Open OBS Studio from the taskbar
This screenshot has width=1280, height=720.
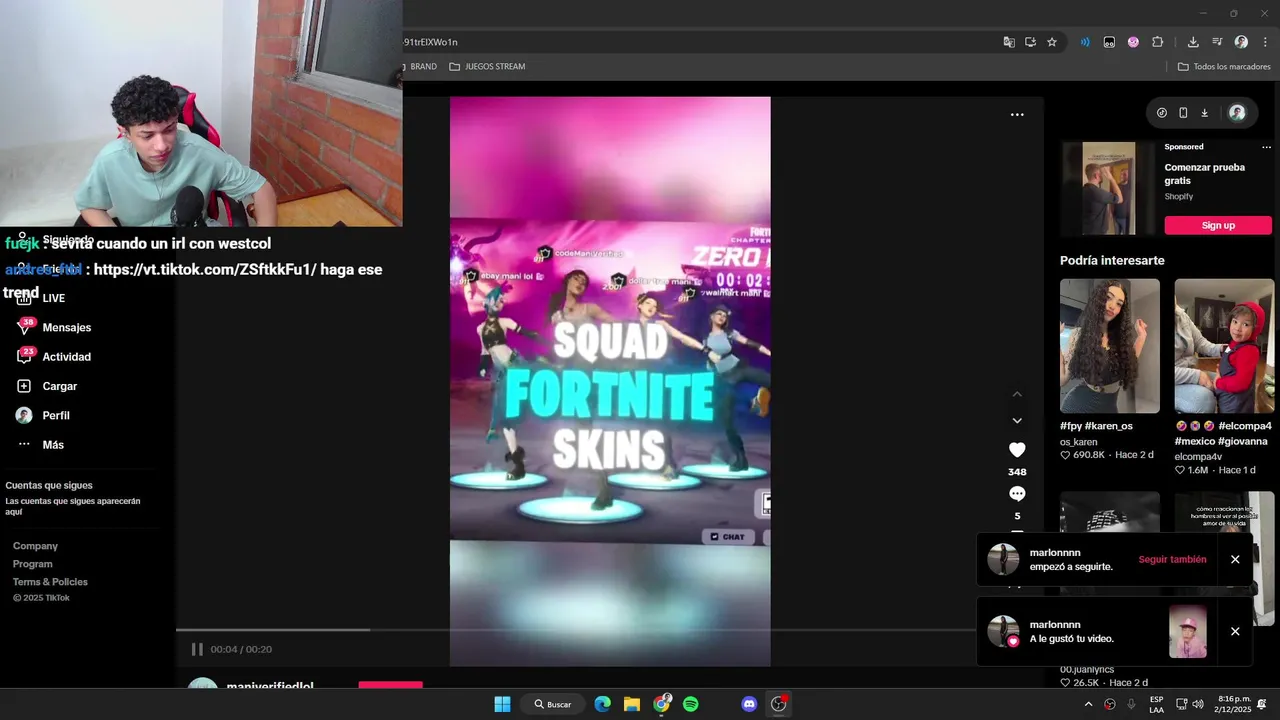779,704
